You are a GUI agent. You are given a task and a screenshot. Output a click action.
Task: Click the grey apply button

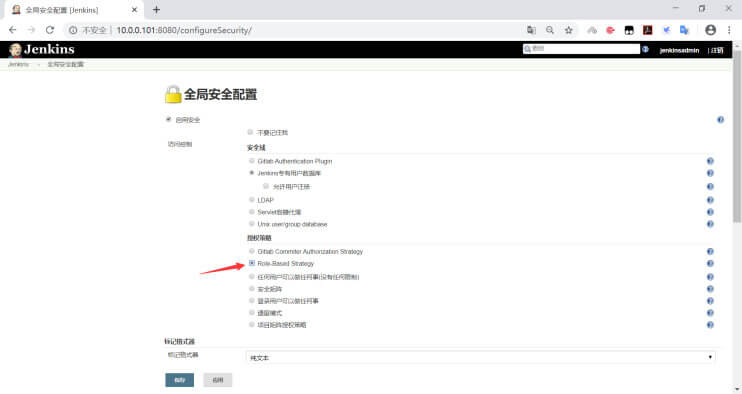[218, 380]
